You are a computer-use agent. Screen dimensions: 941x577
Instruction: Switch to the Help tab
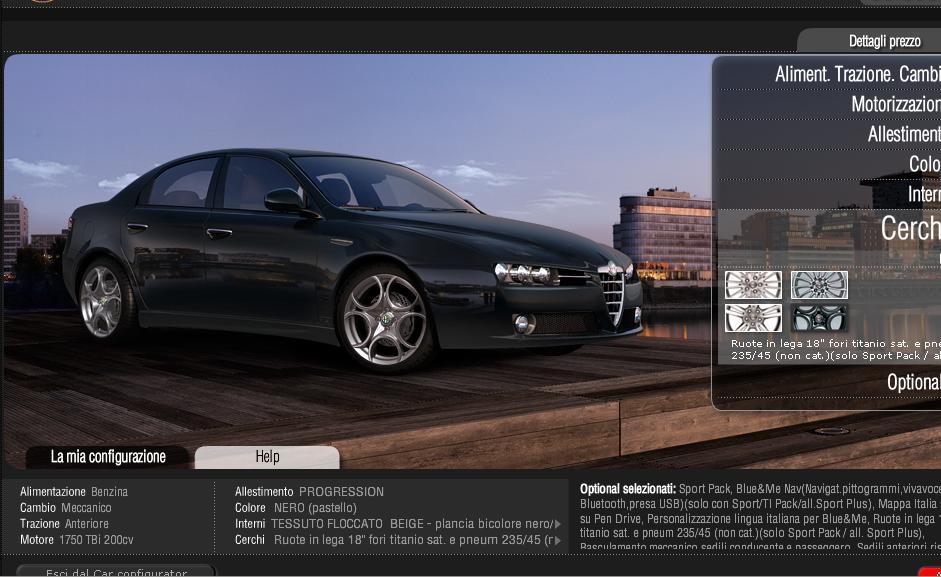point(267,457)
